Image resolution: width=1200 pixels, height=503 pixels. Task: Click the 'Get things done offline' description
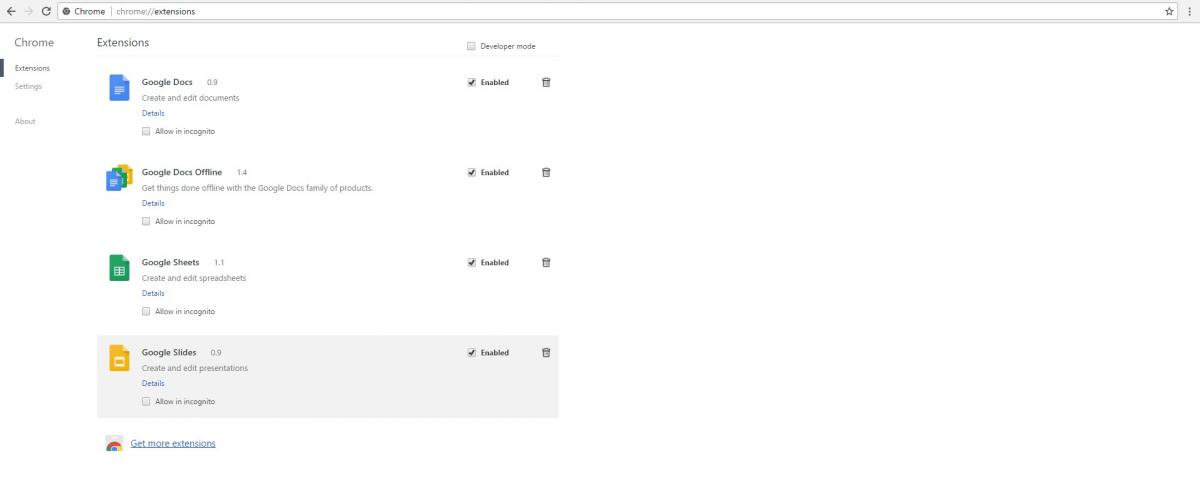(258, 188)
